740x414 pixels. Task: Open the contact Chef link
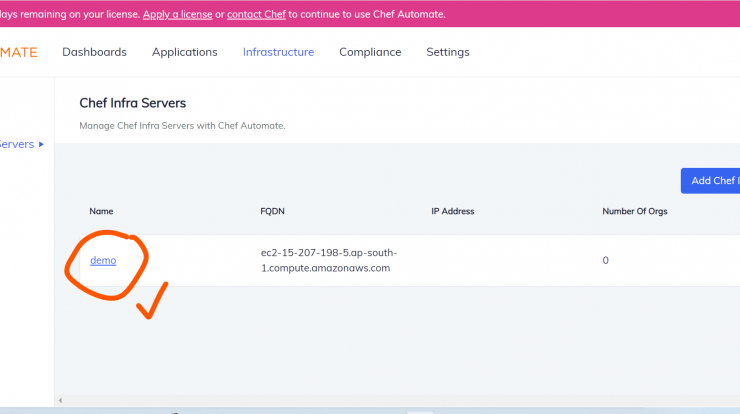256,14
